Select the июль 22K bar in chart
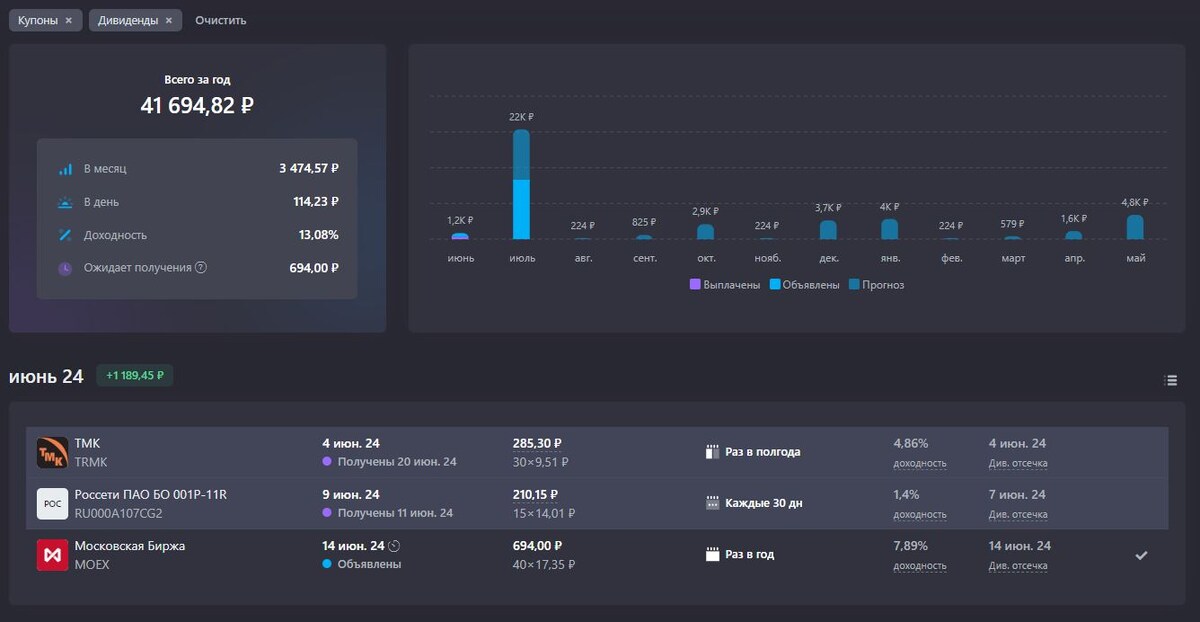 point(522,184)
